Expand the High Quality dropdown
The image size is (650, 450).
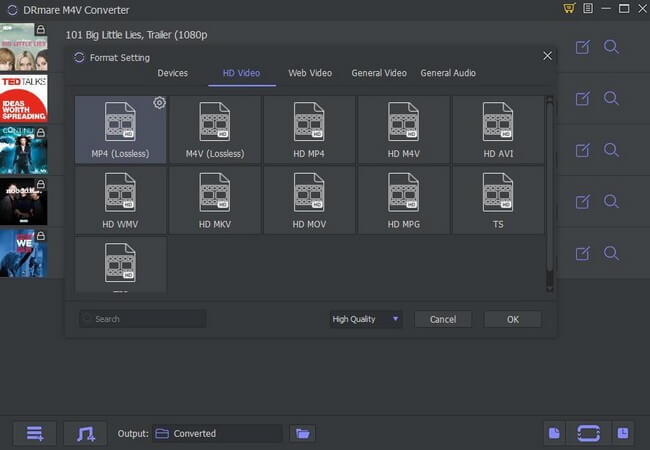click(366, 319)
